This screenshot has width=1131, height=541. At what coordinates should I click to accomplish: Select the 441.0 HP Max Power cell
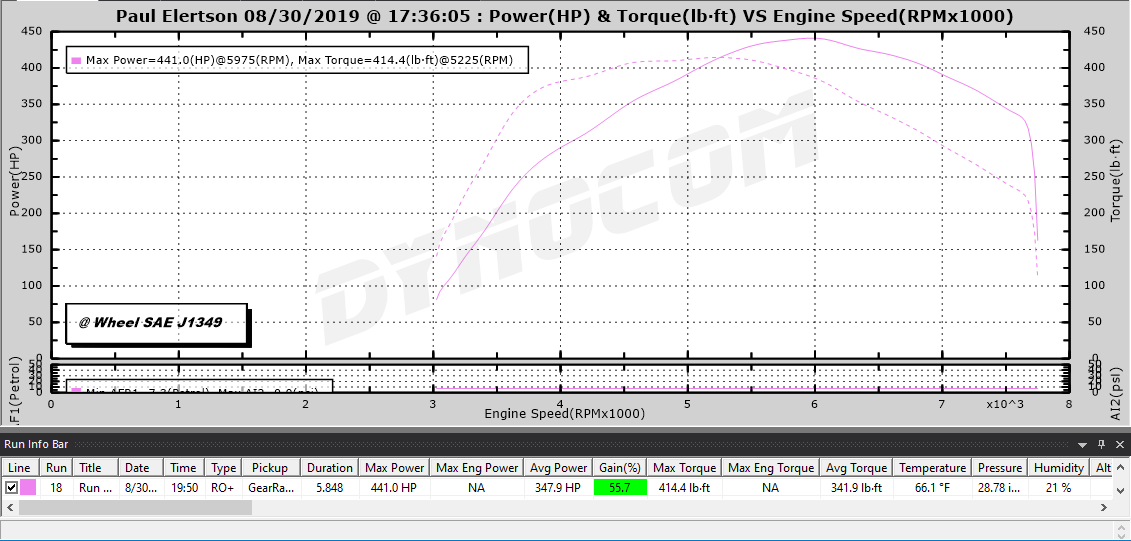coord(394,488)
